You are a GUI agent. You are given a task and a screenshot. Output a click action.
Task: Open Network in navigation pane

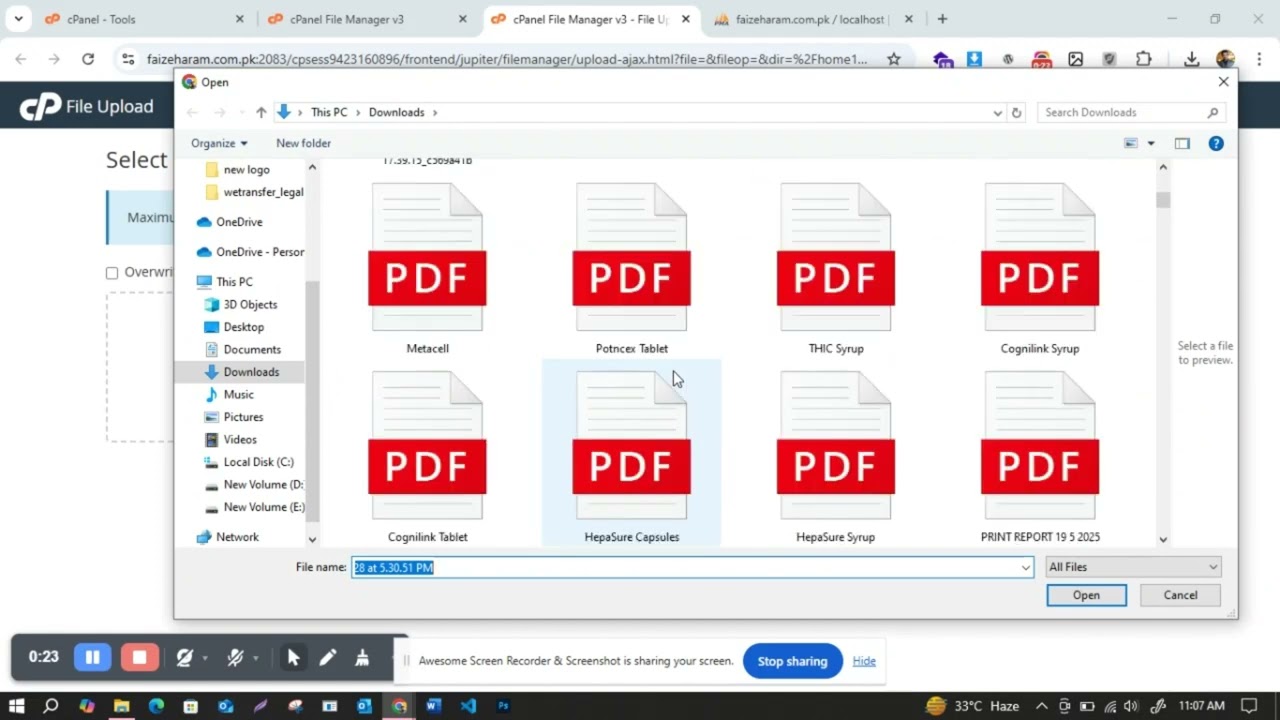pos(228,537)
